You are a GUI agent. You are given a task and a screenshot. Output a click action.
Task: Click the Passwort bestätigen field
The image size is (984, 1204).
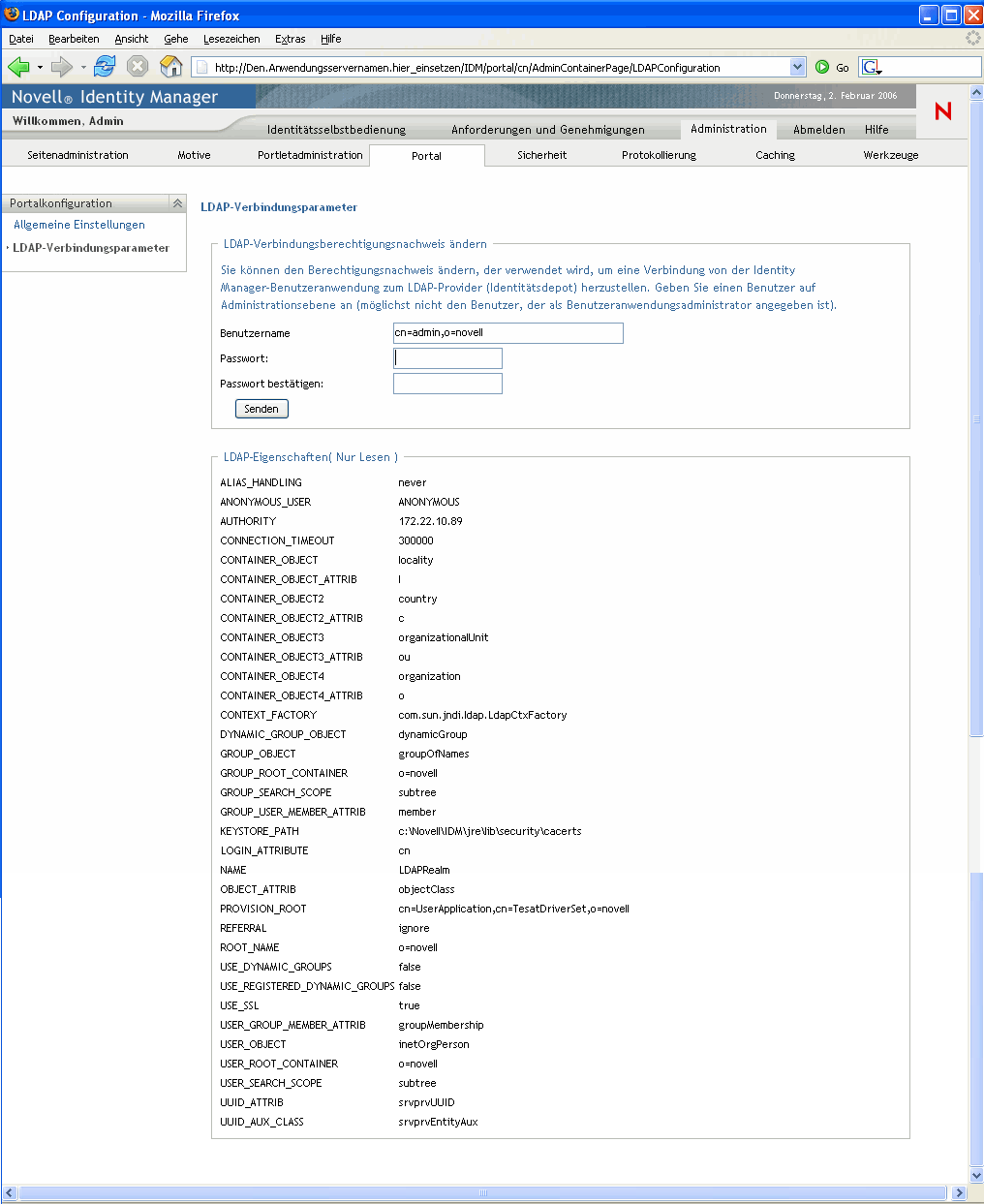[x=447, y=384]
